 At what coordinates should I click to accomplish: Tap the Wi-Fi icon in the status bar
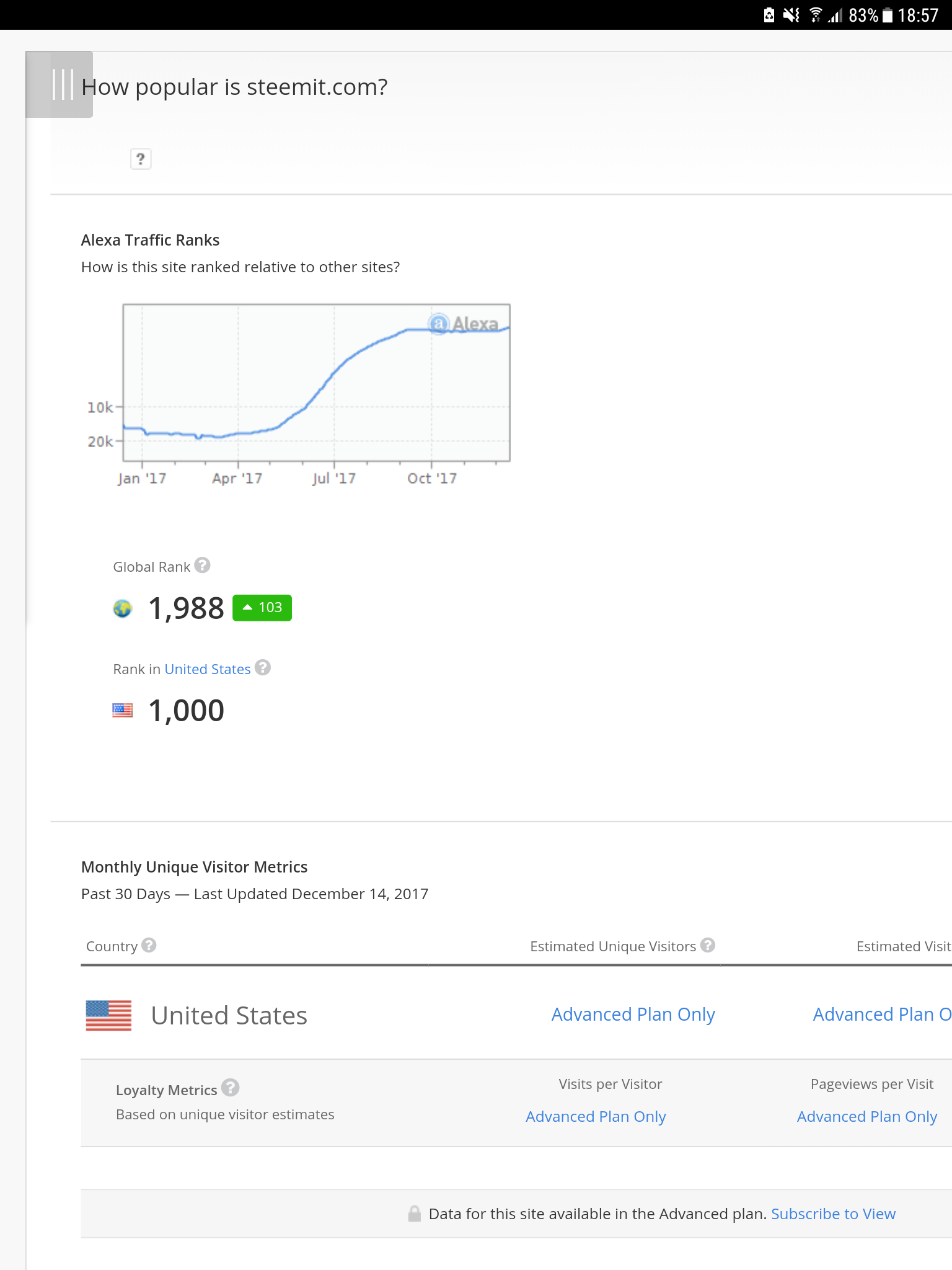pyautogui.click(x=816, y=15)
